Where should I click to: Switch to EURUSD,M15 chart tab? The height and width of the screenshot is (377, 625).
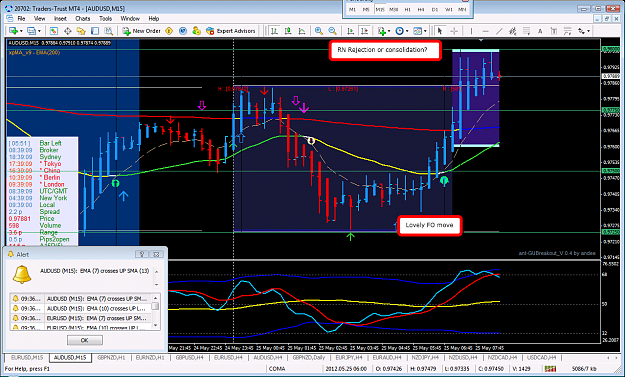click(x=27, y=357)
